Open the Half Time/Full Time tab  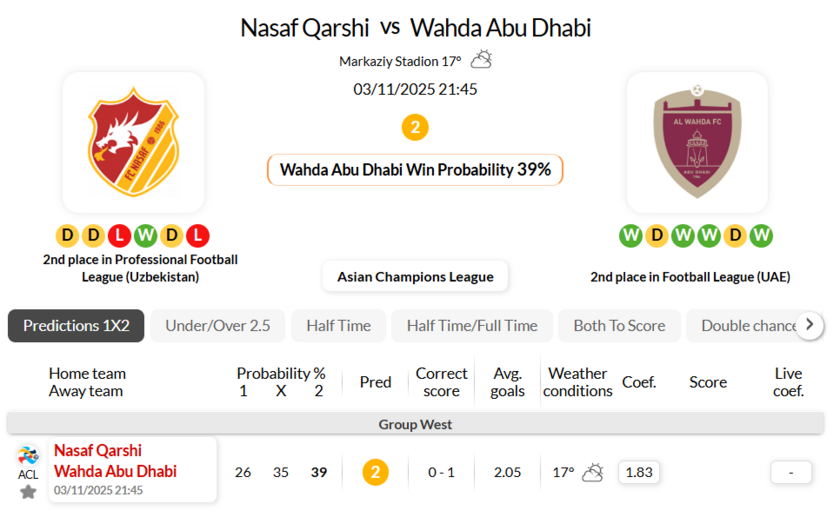click(x=472, y=326)
